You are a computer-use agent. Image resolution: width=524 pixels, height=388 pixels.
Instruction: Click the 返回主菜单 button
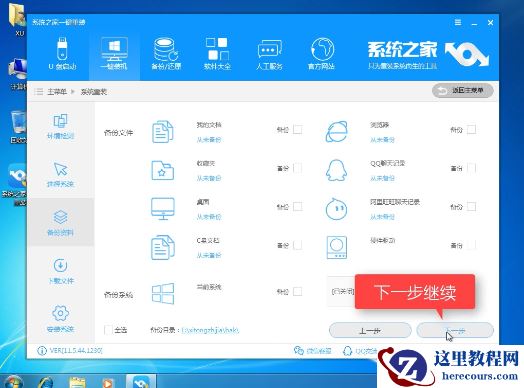(463, 91)
